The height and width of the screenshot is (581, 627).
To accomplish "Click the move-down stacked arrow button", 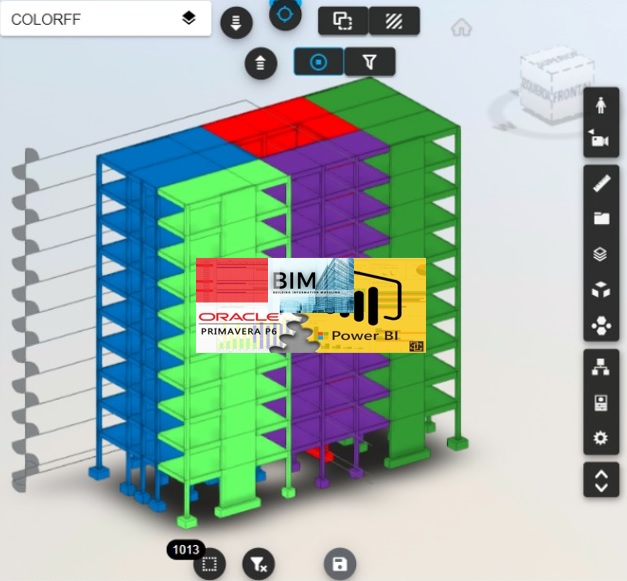I will 236,22.
